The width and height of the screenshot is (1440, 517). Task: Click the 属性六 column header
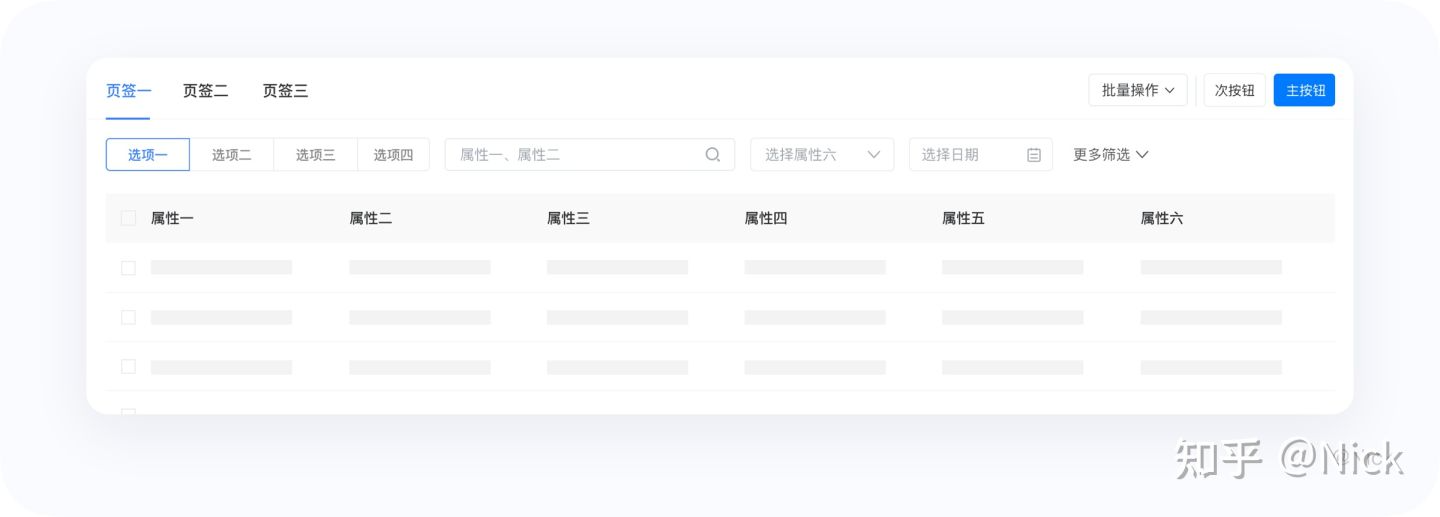[1162, 218]
